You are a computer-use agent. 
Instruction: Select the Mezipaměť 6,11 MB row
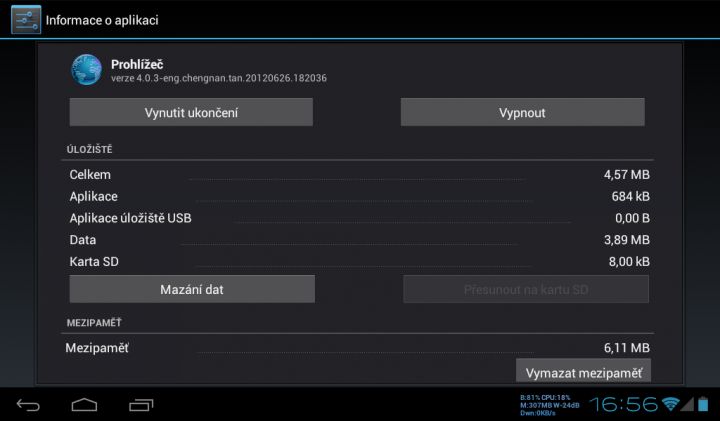coord(357,348)
